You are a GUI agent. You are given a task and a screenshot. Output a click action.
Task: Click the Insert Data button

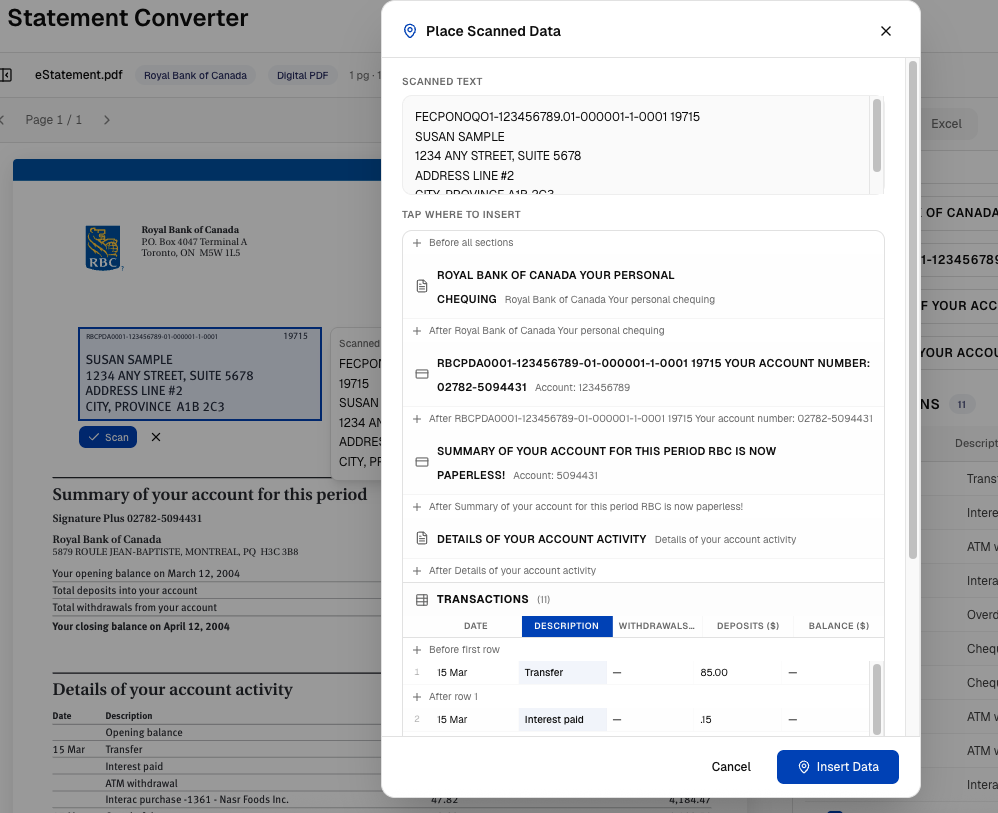[x=837, y=767]
